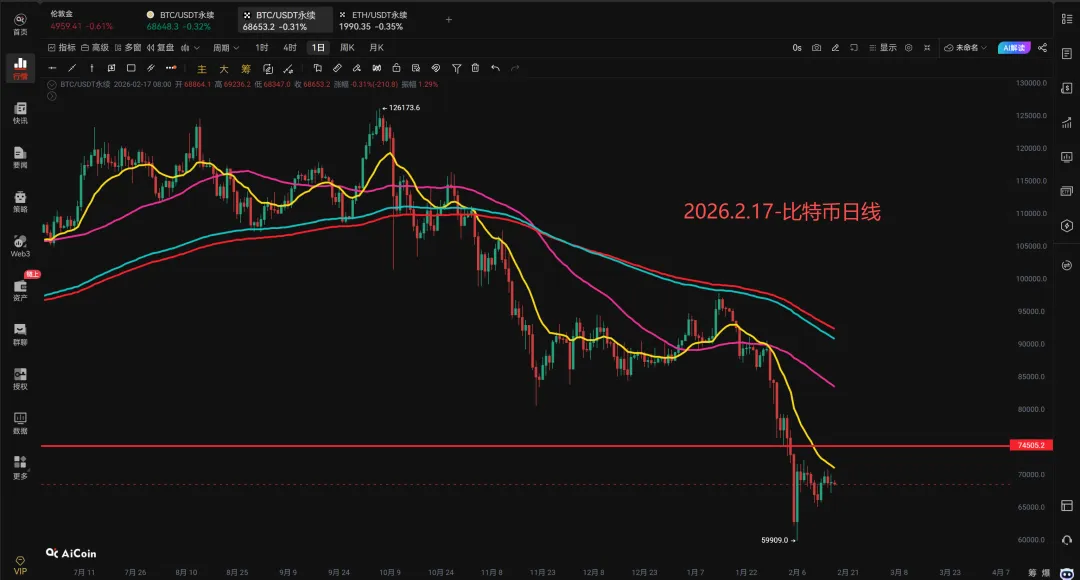Image resolution: width=1080 pixels, height=580 pixels.
Task: Toggle the 多窗 multi-window layout
Action: point(127,48)
